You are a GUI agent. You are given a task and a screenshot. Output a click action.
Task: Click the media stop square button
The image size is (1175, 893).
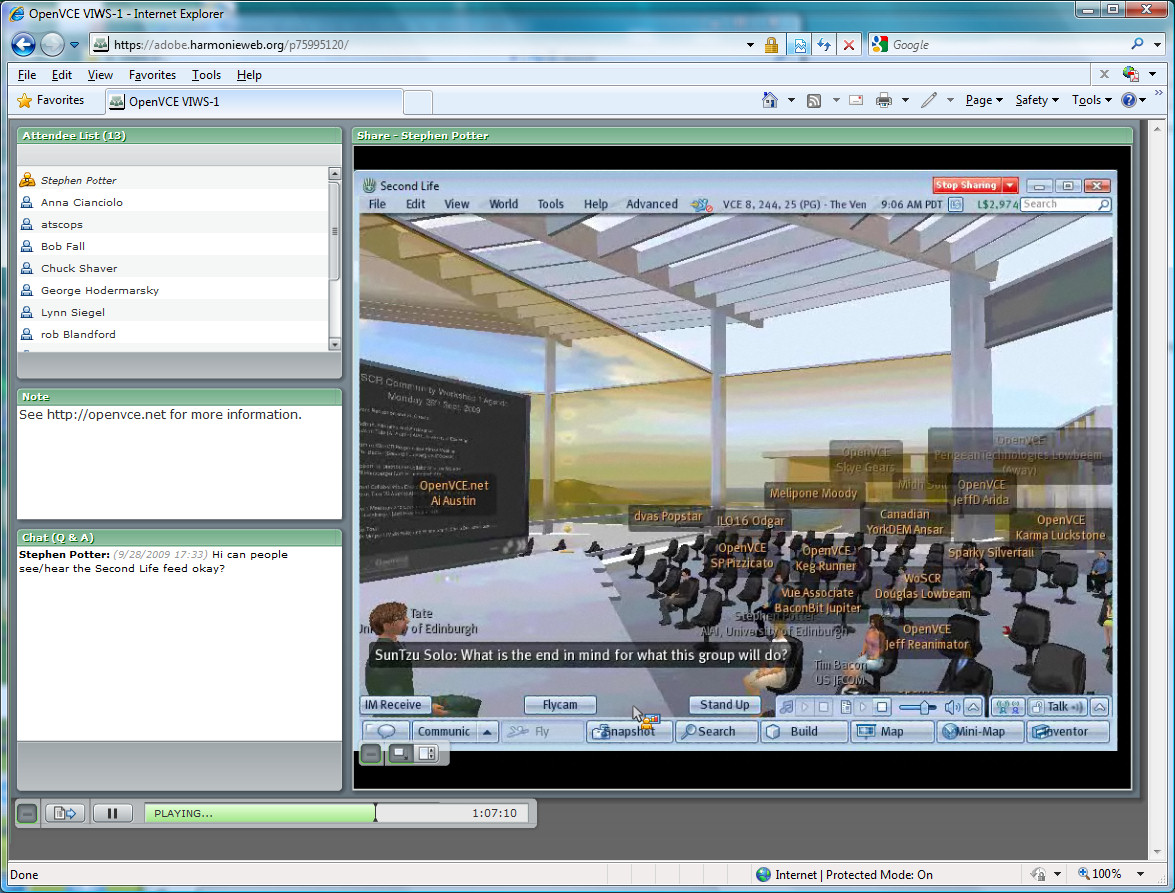(x=882, y=706)
